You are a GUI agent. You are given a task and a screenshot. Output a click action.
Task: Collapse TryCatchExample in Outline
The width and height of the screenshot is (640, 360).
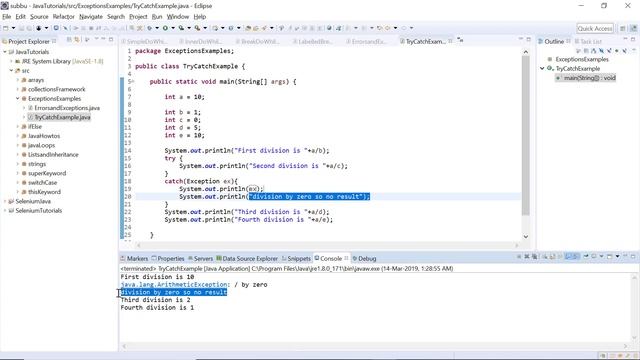click(x=542, y=69)
